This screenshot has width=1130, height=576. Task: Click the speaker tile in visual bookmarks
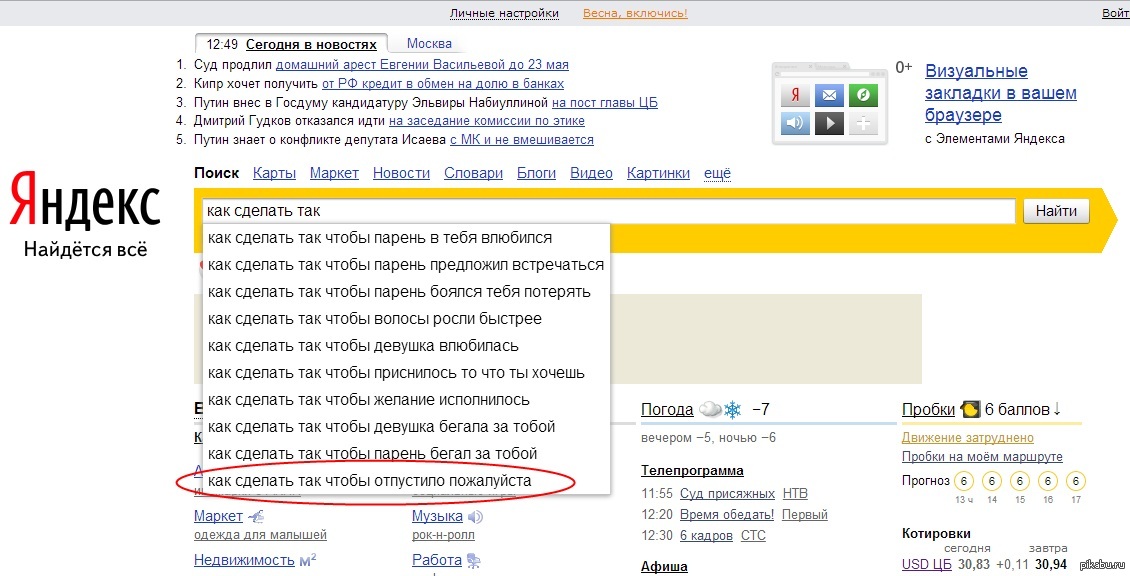795,123
